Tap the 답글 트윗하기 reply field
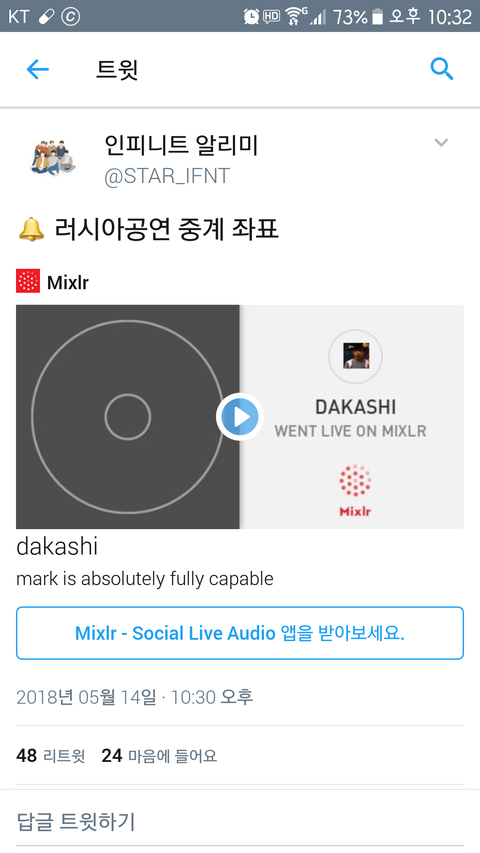 point(240,821)
